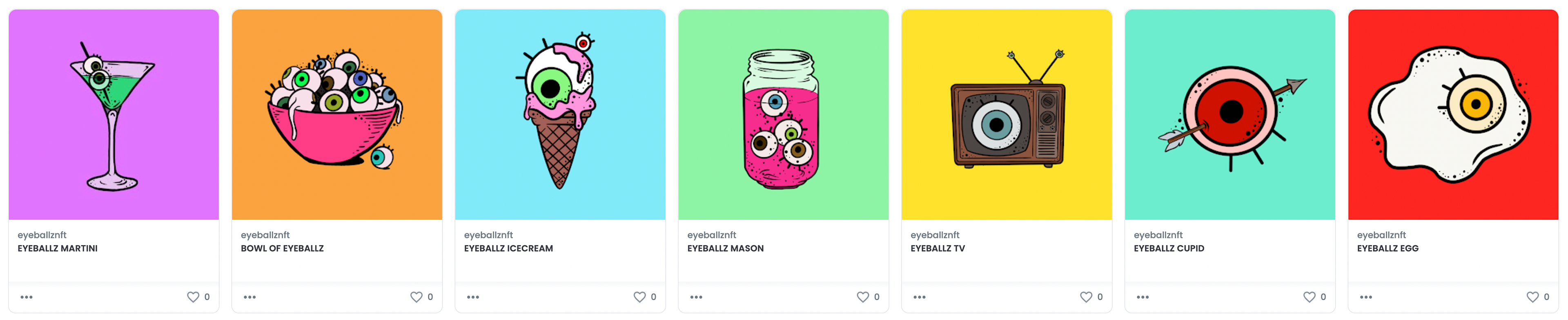Click three dots on EYEBALLZ TV card

click(x=920, y=298)
